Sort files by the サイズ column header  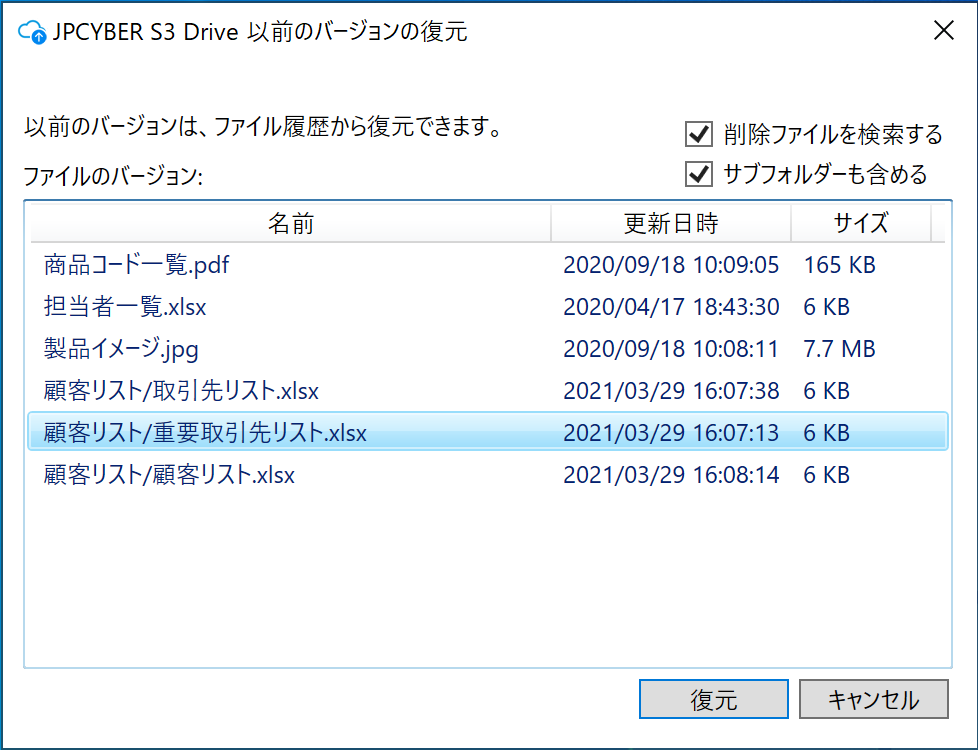point(860,223)
